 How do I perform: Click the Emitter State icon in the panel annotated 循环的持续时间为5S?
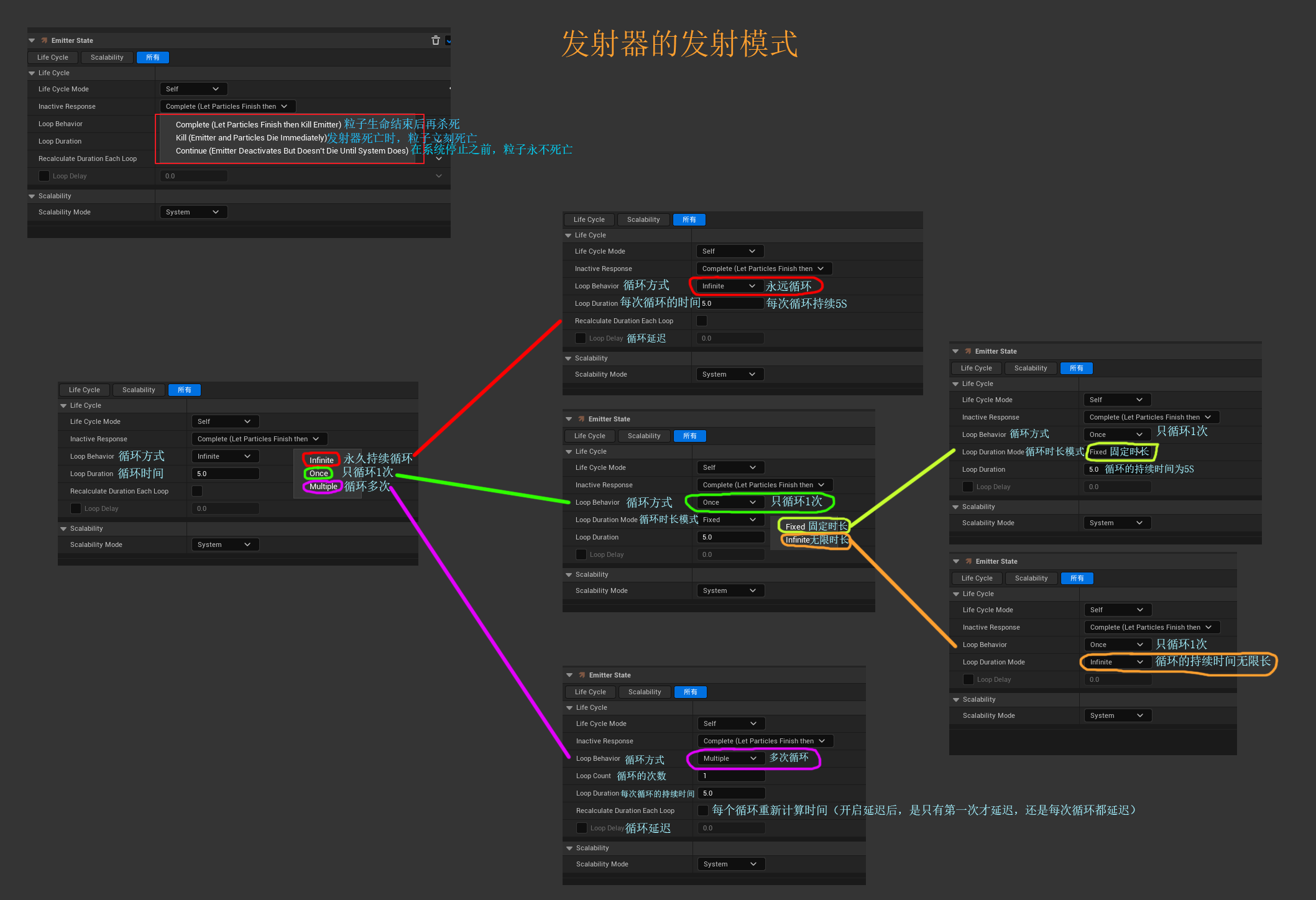[x=968, y=351]
